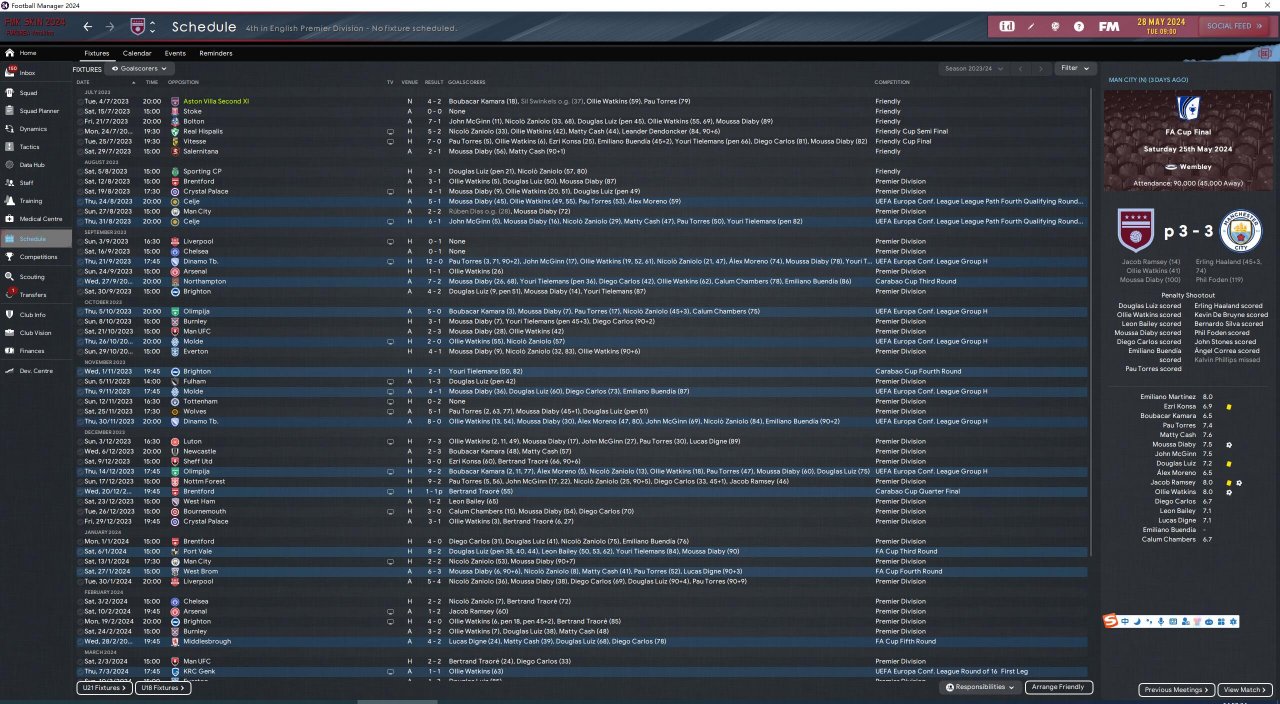Open the soft keyboard icon on Sogou toolbar
This screenshot has width=1280, height=704.
(1172, 622)
